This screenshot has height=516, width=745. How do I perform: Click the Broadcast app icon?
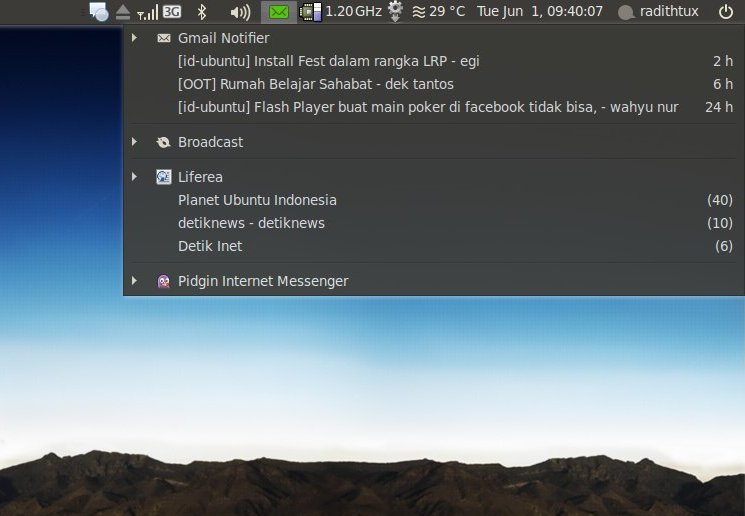pyautogui.click(x=163, y=142)
